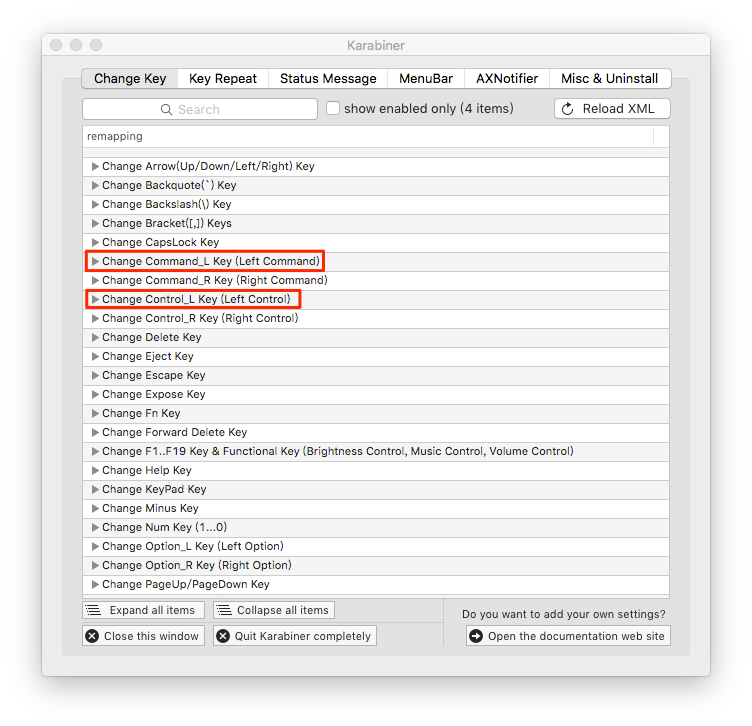Expand the Change Minus Key triangle
This screenshot has width=752, height=726.
(x=95, y=508)
